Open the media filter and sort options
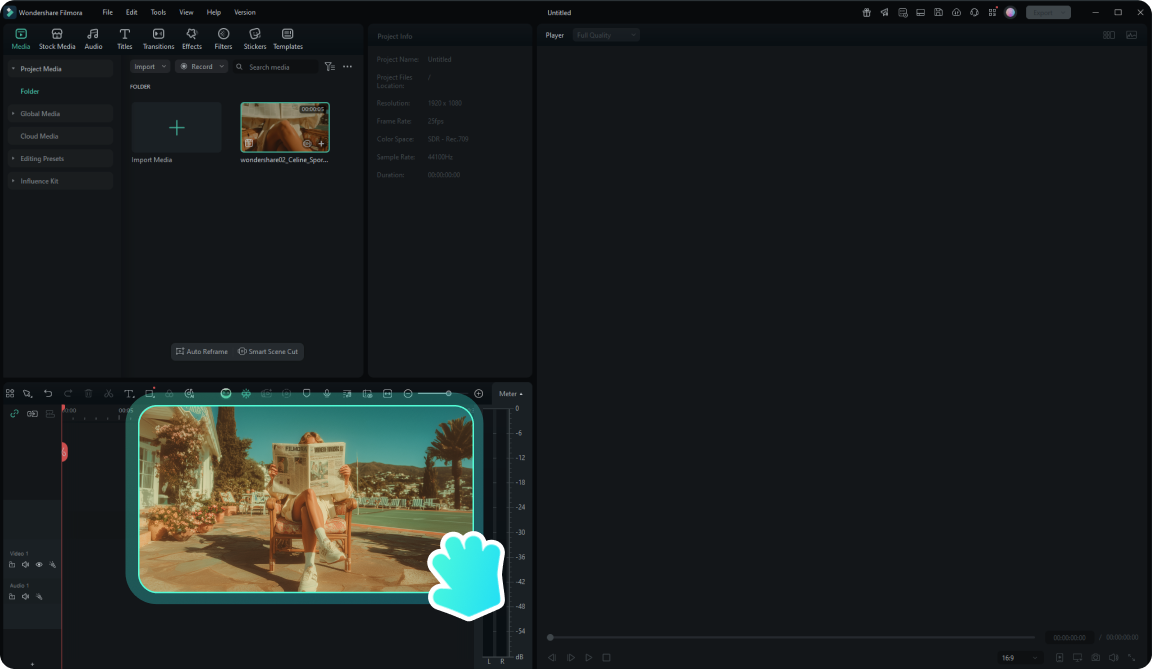 [330, 67]
